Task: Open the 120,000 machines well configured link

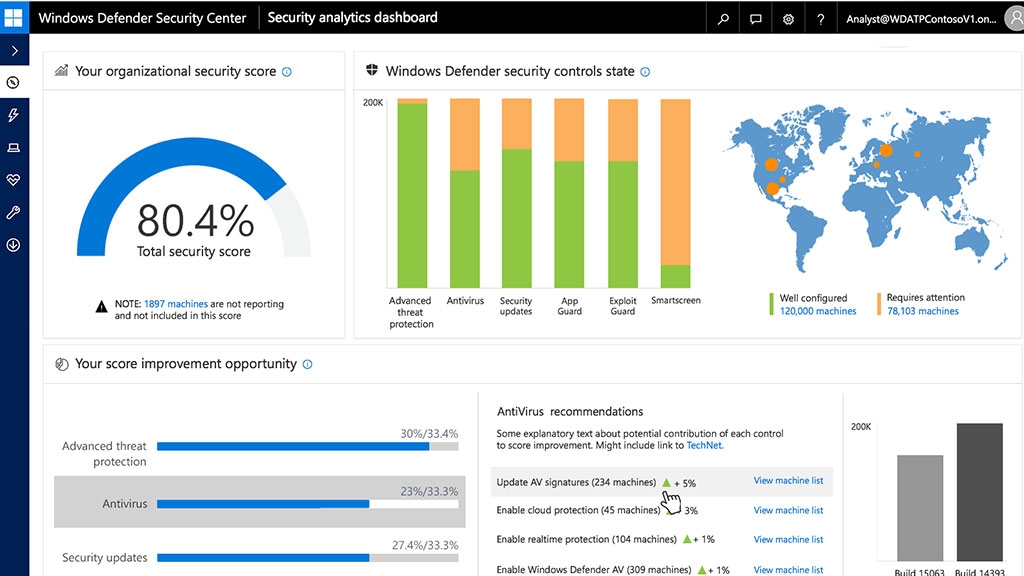Action: (x=818, y=311)
